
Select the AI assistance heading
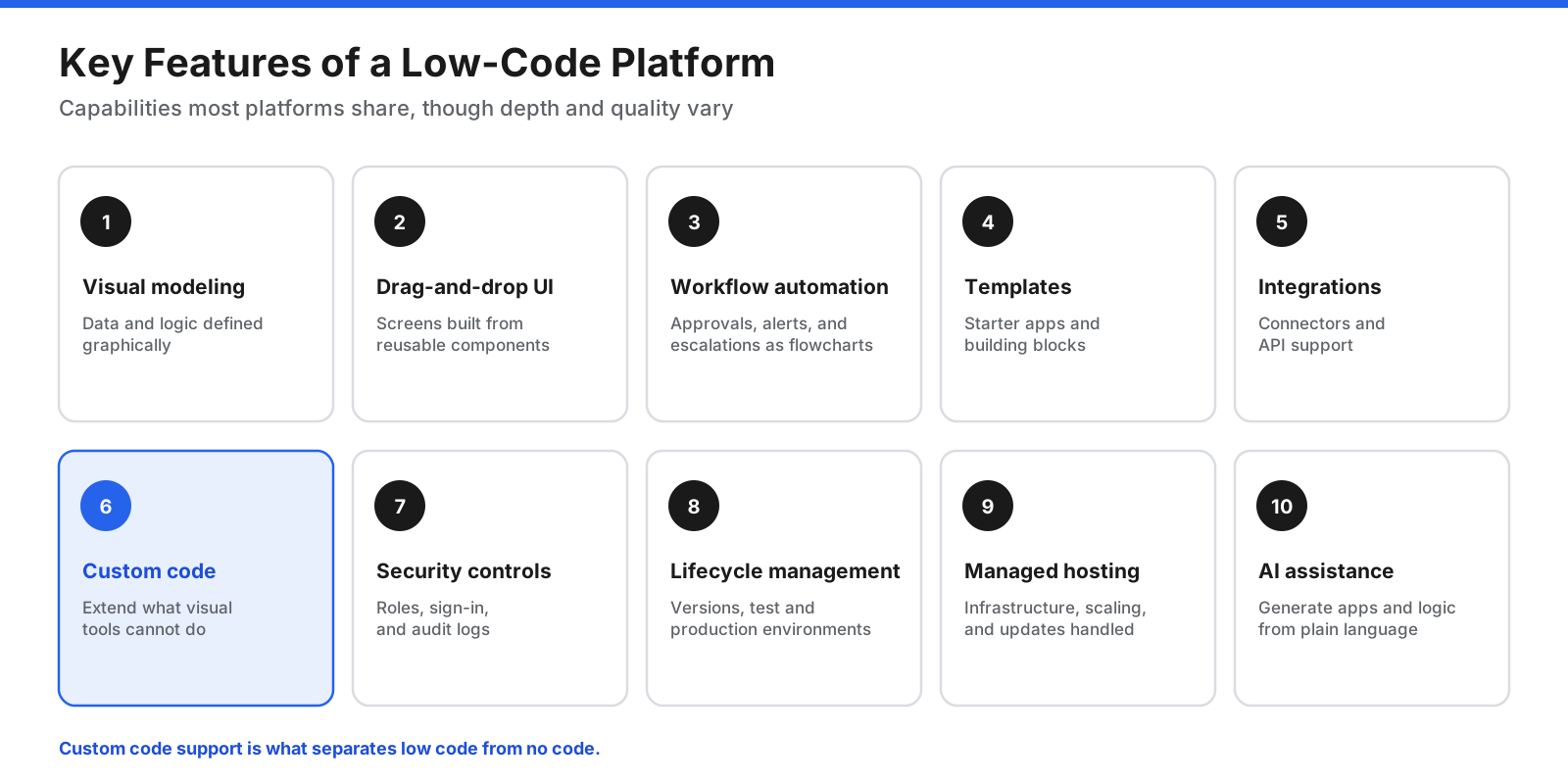[1326, 571]
